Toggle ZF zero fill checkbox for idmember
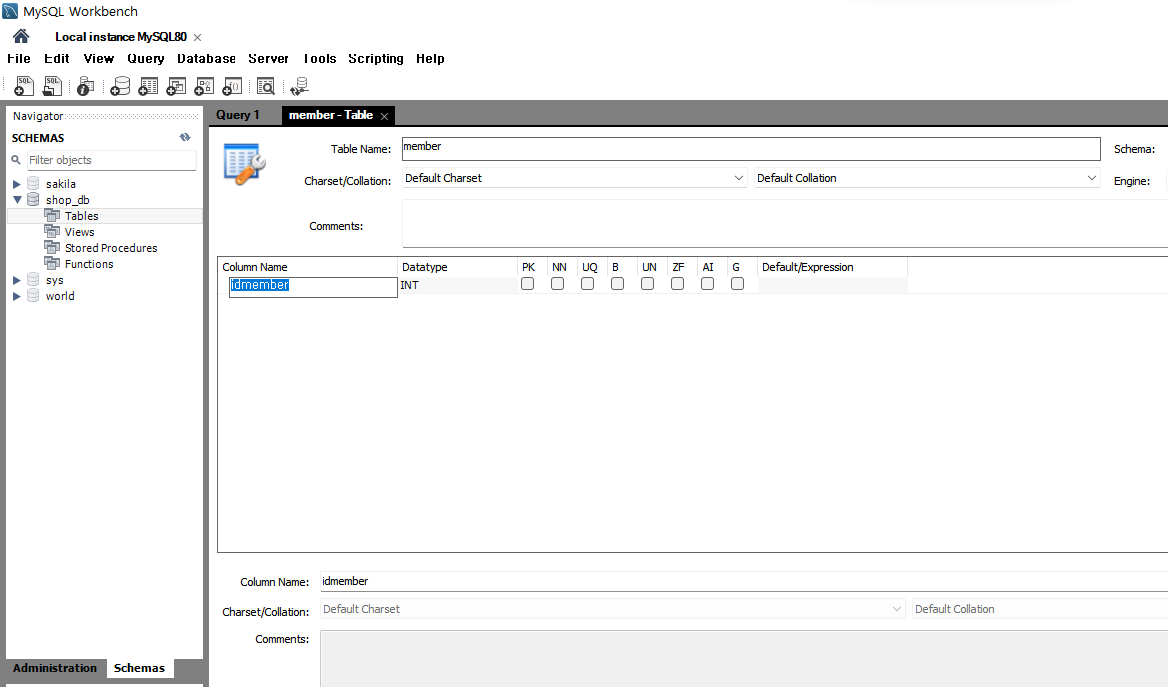 (677, 284)
